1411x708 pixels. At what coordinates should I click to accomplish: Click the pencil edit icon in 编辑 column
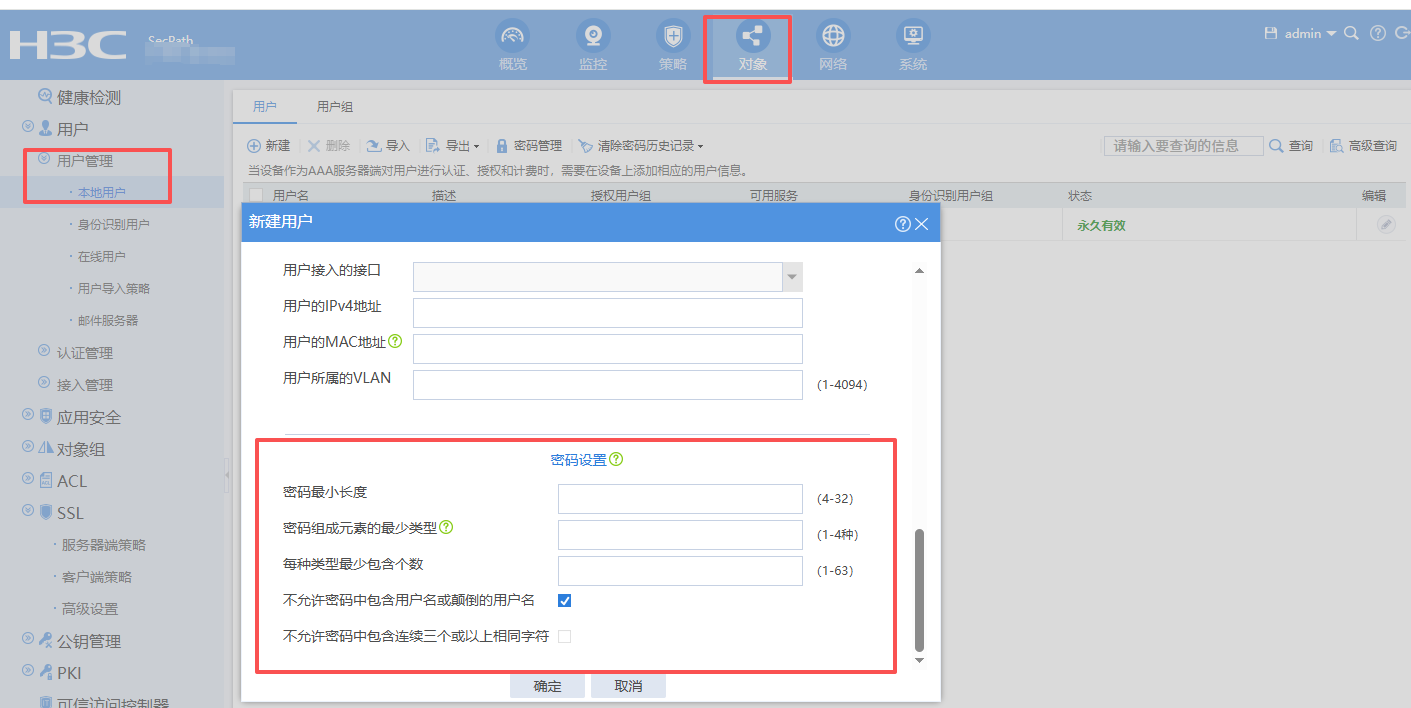point(1385,225)
